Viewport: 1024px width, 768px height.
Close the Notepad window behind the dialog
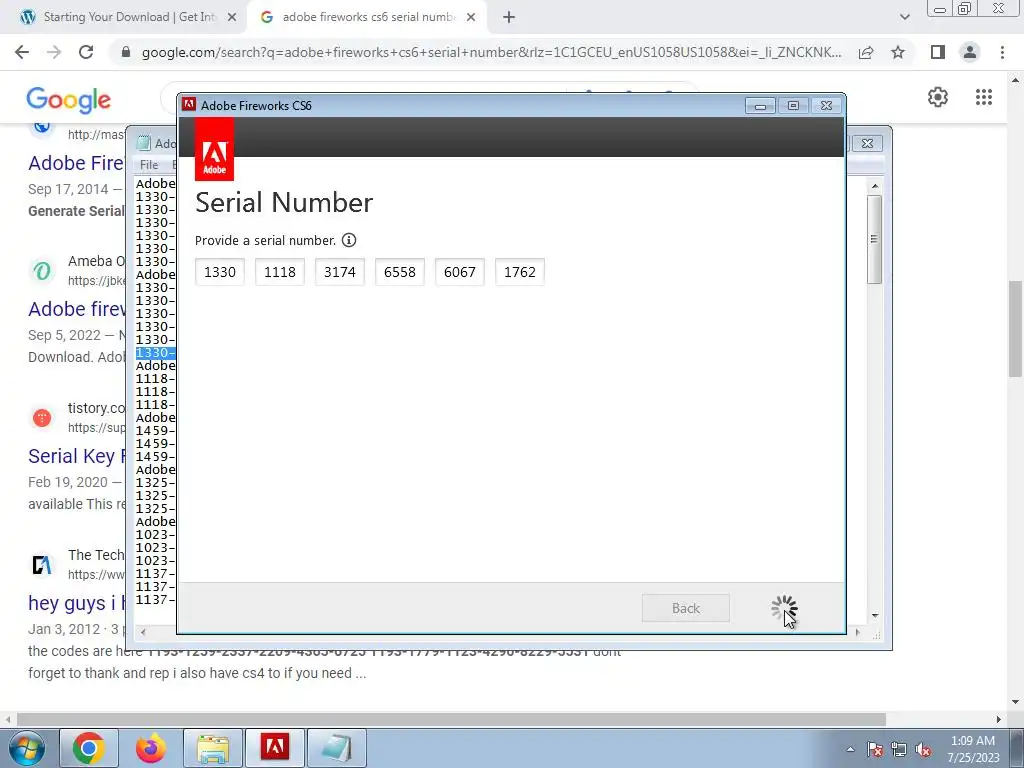coord(867,143)
